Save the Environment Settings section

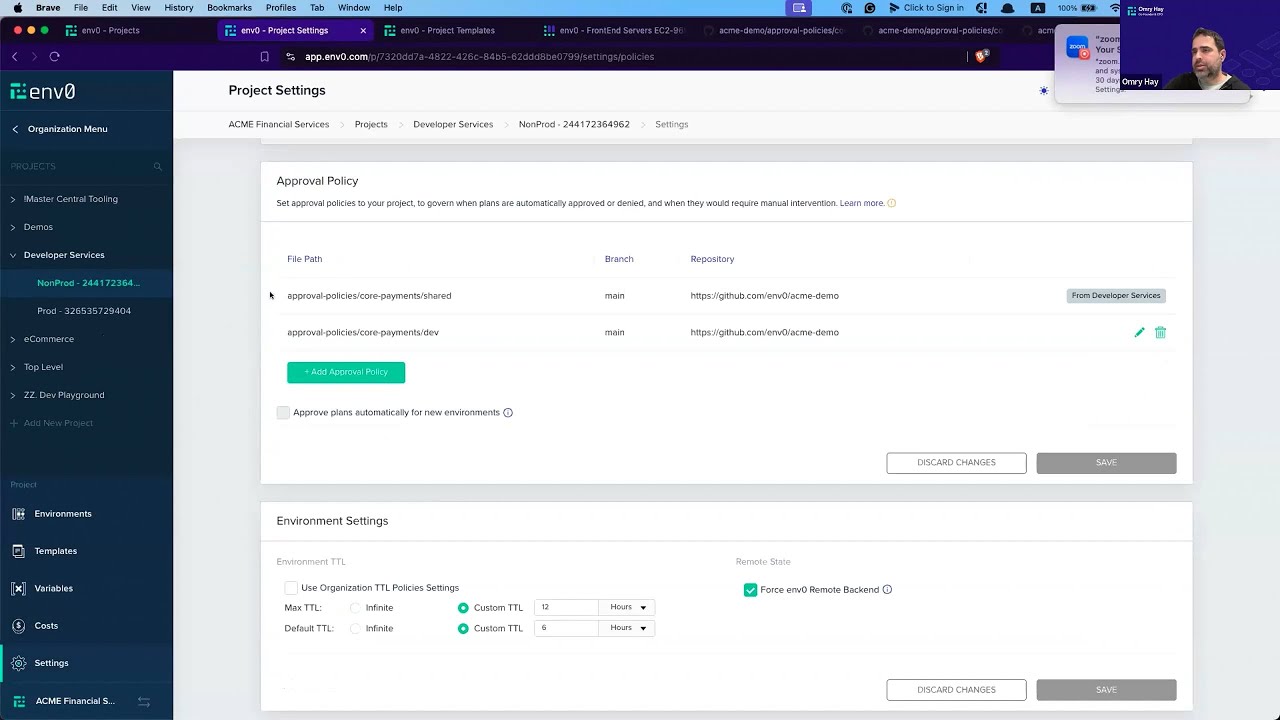(x=1106, y=690)
